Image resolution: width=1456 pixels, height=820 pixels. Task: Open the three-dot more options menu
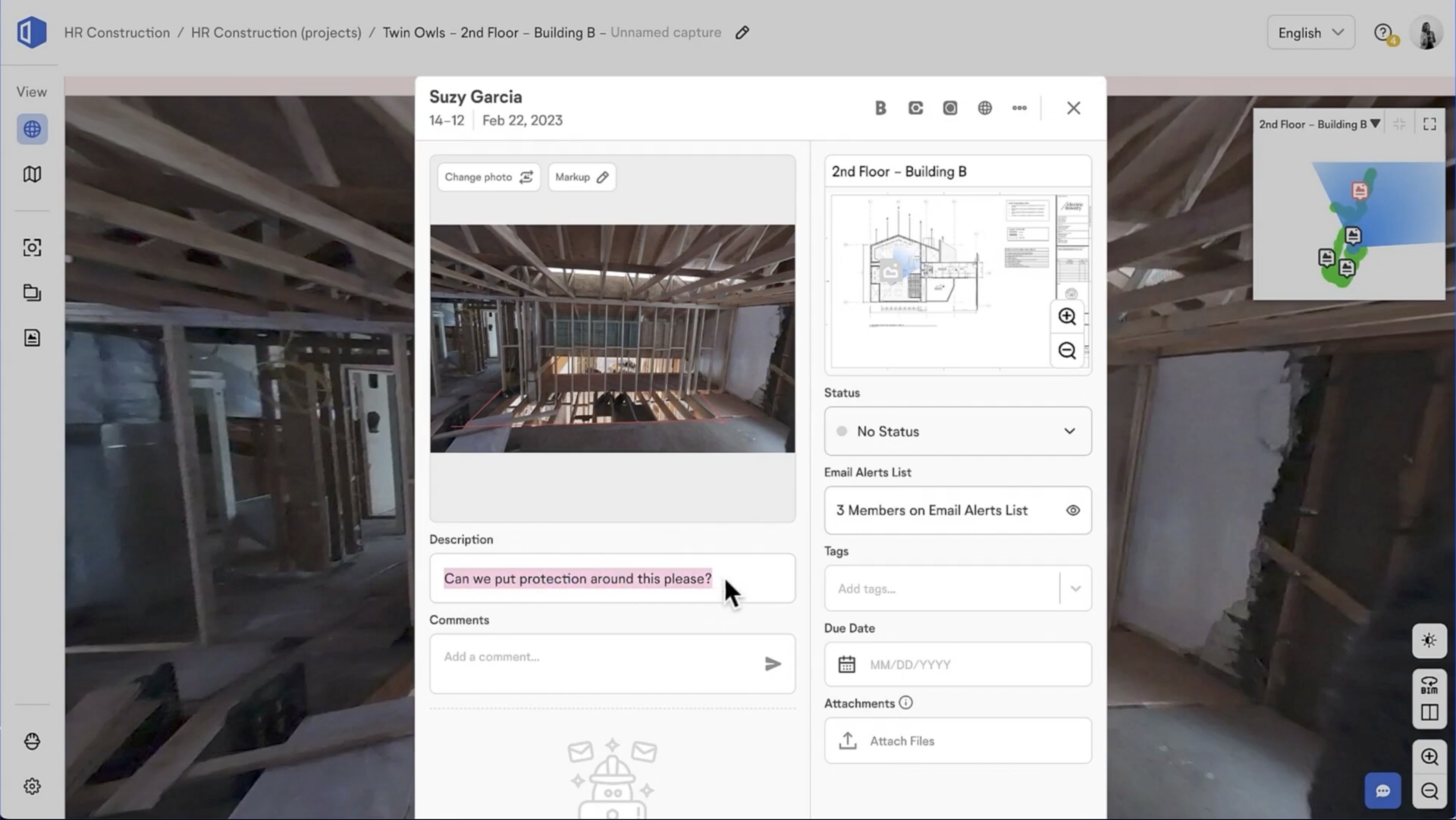coord(1019,108)
